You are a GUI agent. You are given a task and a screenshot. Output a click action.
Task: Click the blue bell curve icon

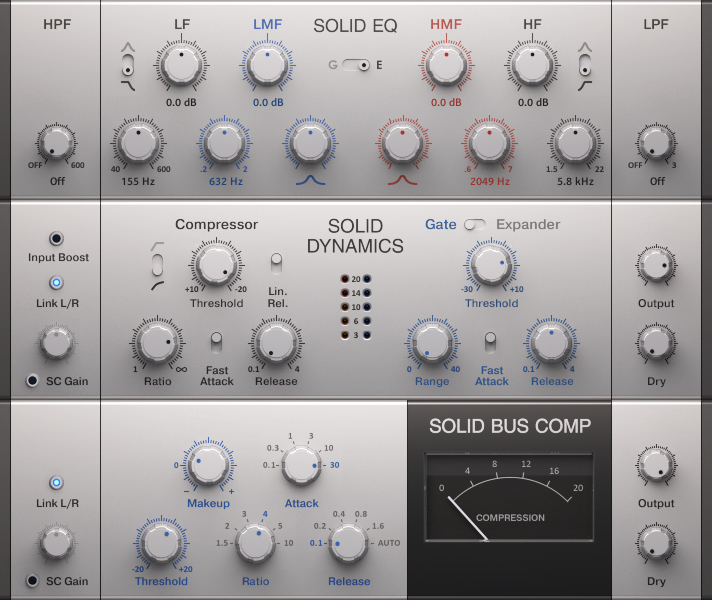pyautogui.click(x=311, y=180)
